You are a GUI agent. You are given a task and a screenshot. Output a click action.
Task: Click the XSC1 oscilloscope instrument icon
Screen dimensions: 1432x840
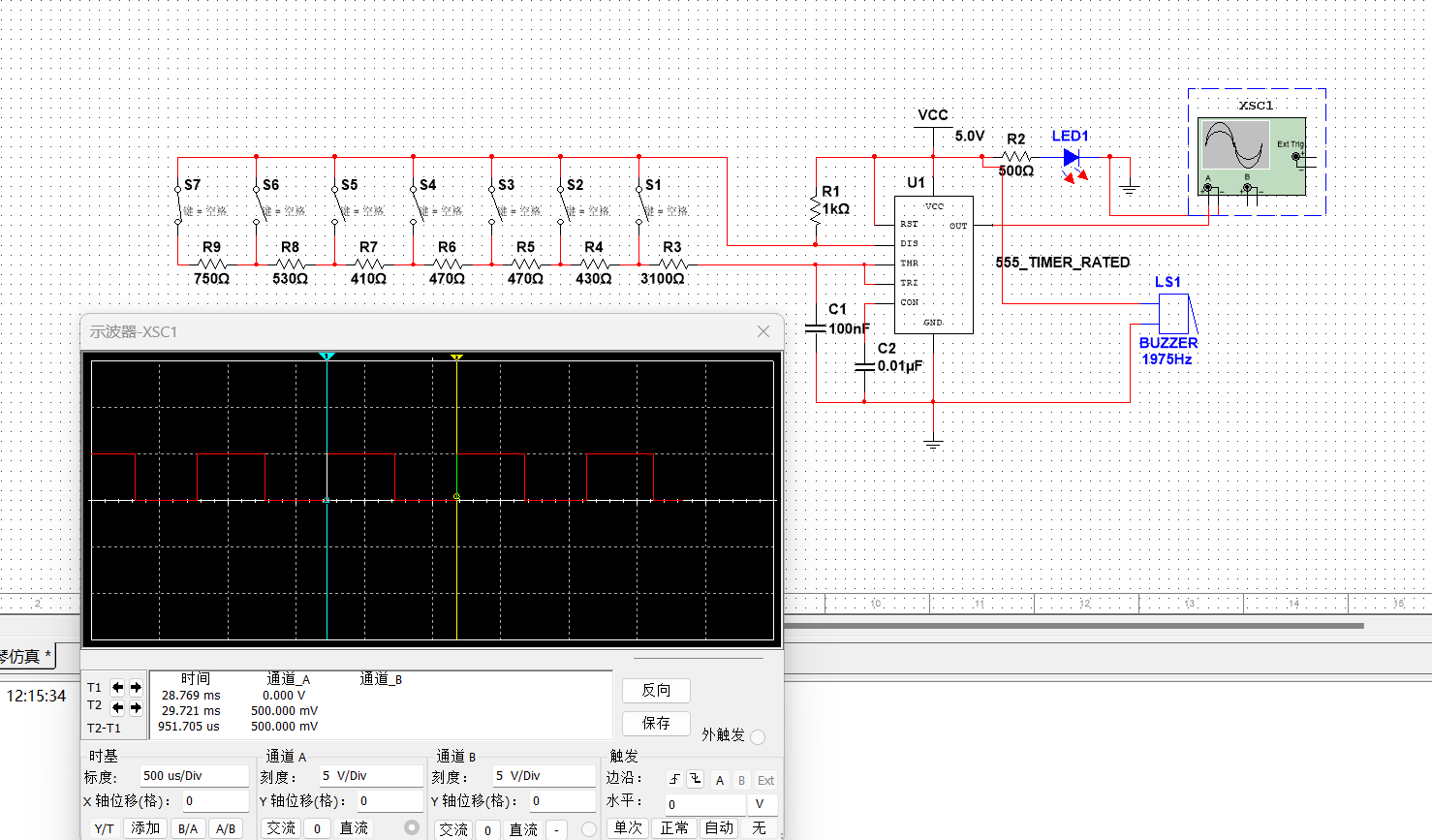(1252, 155)
